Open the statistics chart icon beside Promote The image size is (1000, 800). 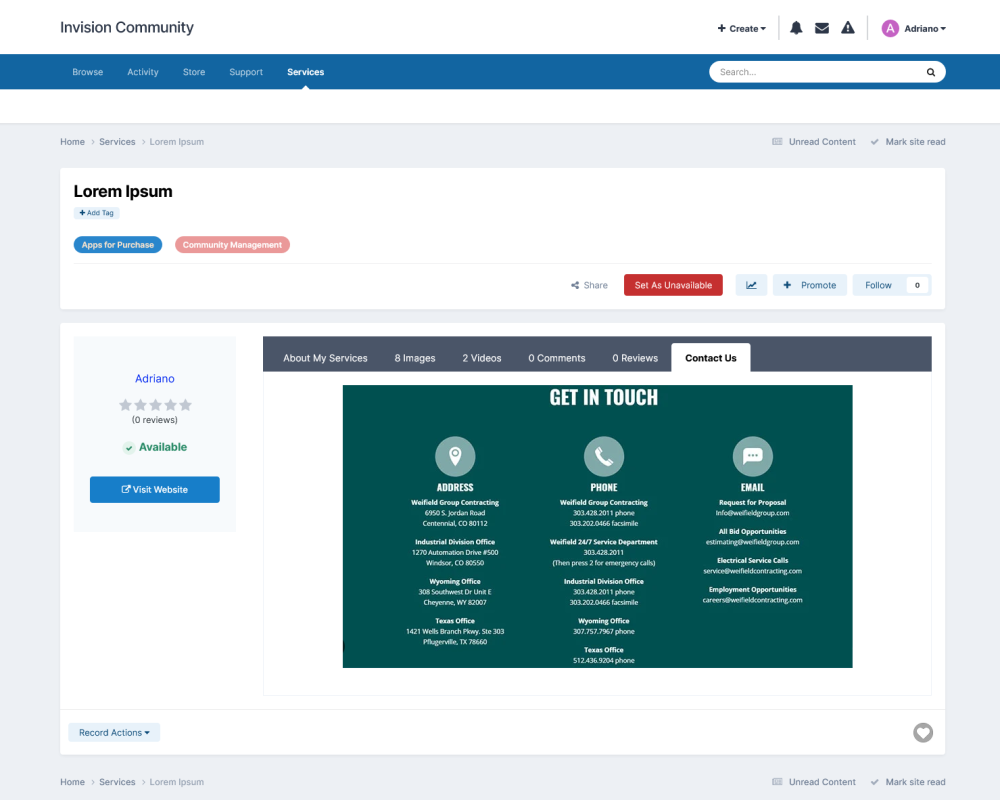751,285
